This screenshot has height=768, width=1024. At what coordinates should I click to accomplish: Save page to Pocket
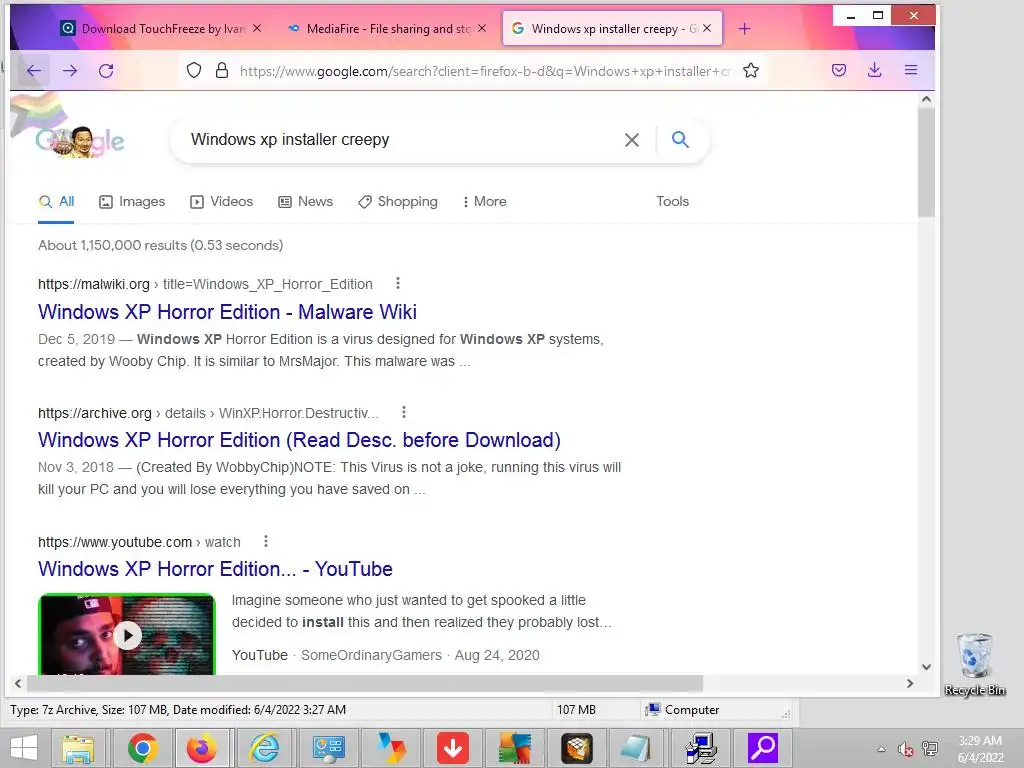coord(839,71)
